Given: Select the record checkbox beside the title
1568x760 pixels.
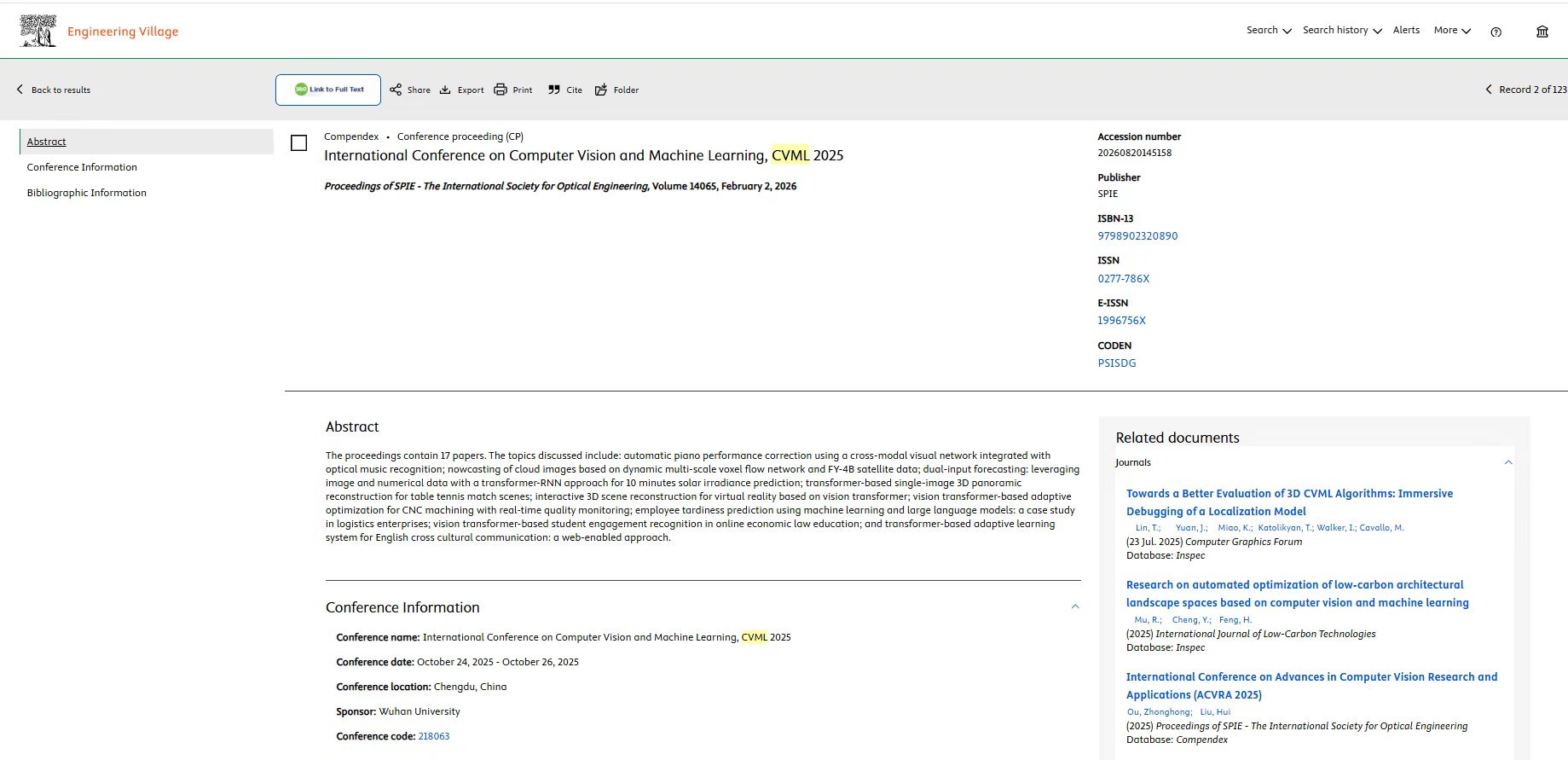Looking at the screenshot, I should 299,143.
